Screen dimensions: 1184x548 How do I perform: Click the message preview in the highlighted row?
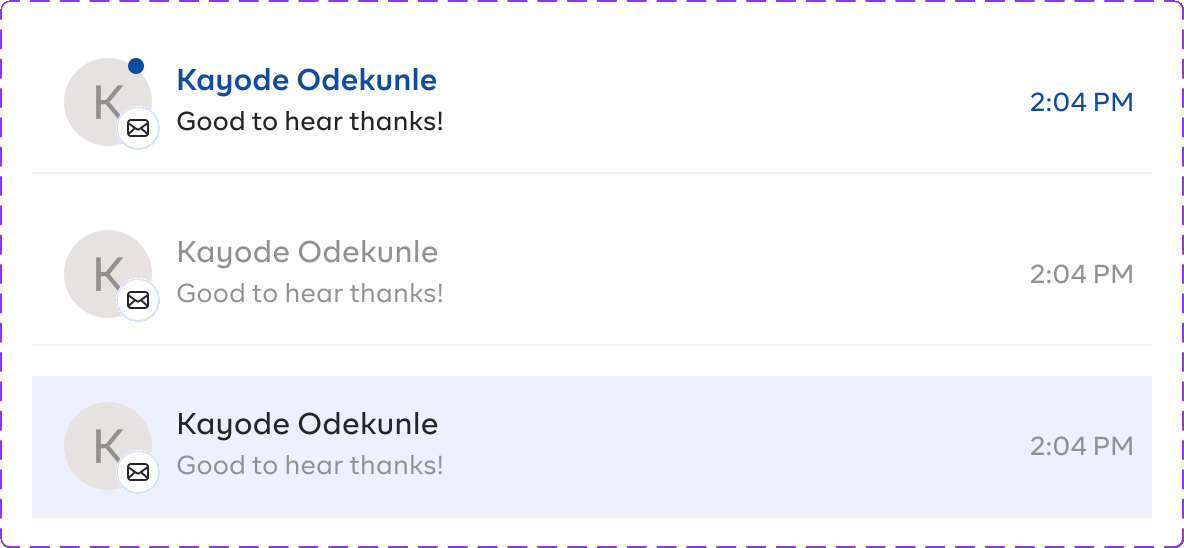(309, 466)
